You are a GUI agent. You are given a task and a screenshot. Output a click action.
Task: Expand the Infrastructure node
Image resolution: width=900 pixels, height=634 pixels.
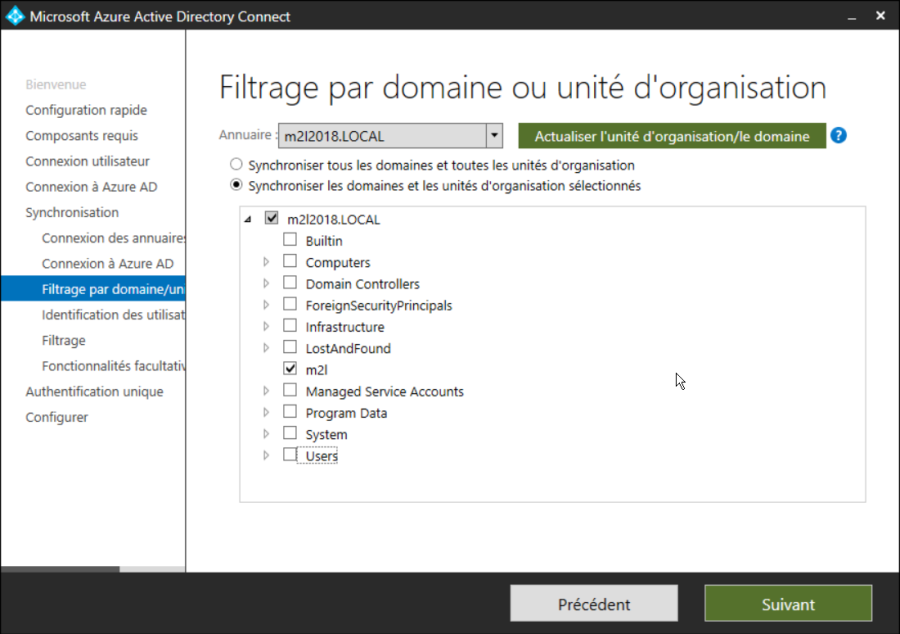point(266,326)
